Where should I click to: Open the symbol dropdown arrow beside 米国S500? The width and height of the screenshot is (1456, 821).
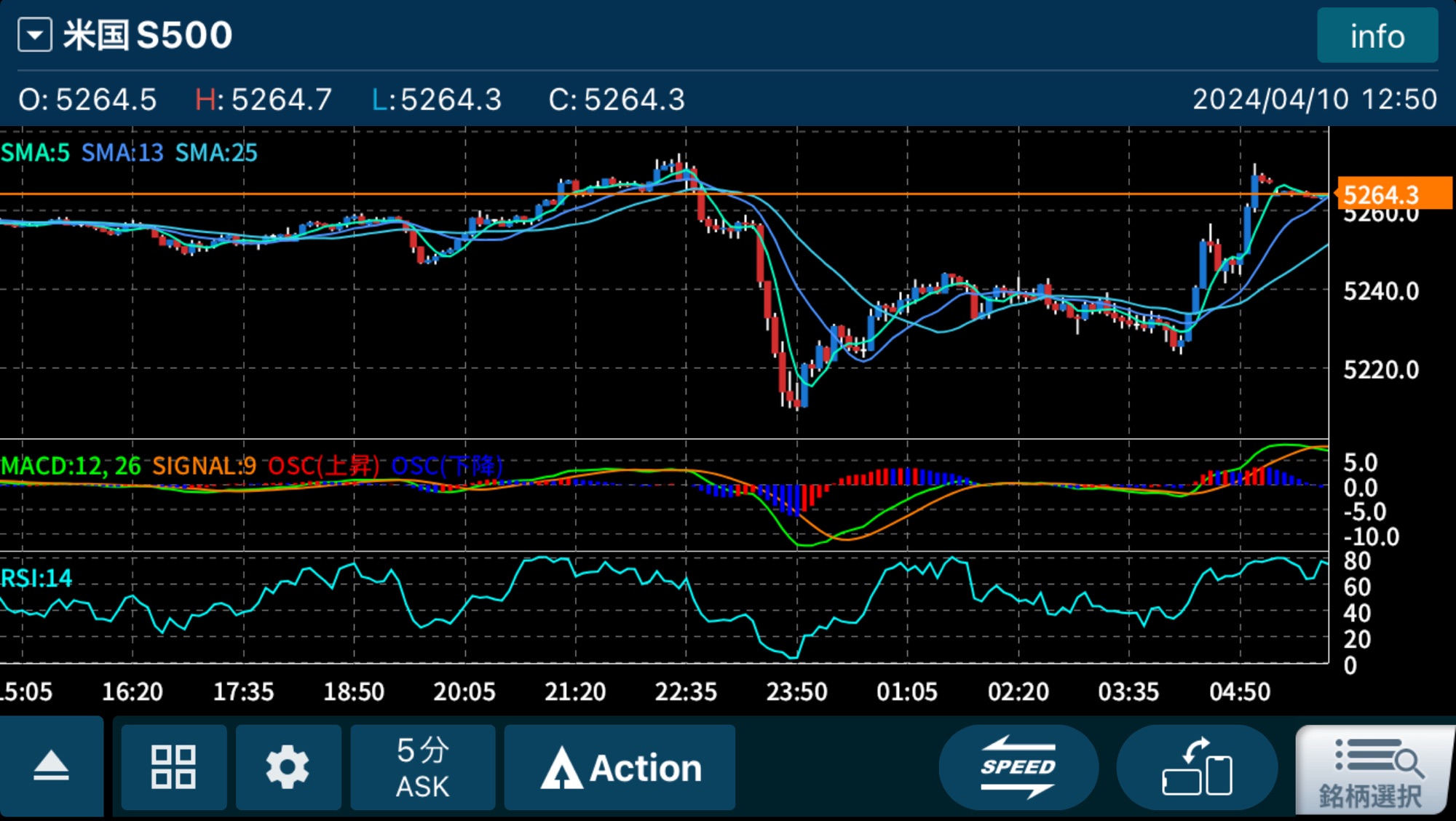(34, 35)
